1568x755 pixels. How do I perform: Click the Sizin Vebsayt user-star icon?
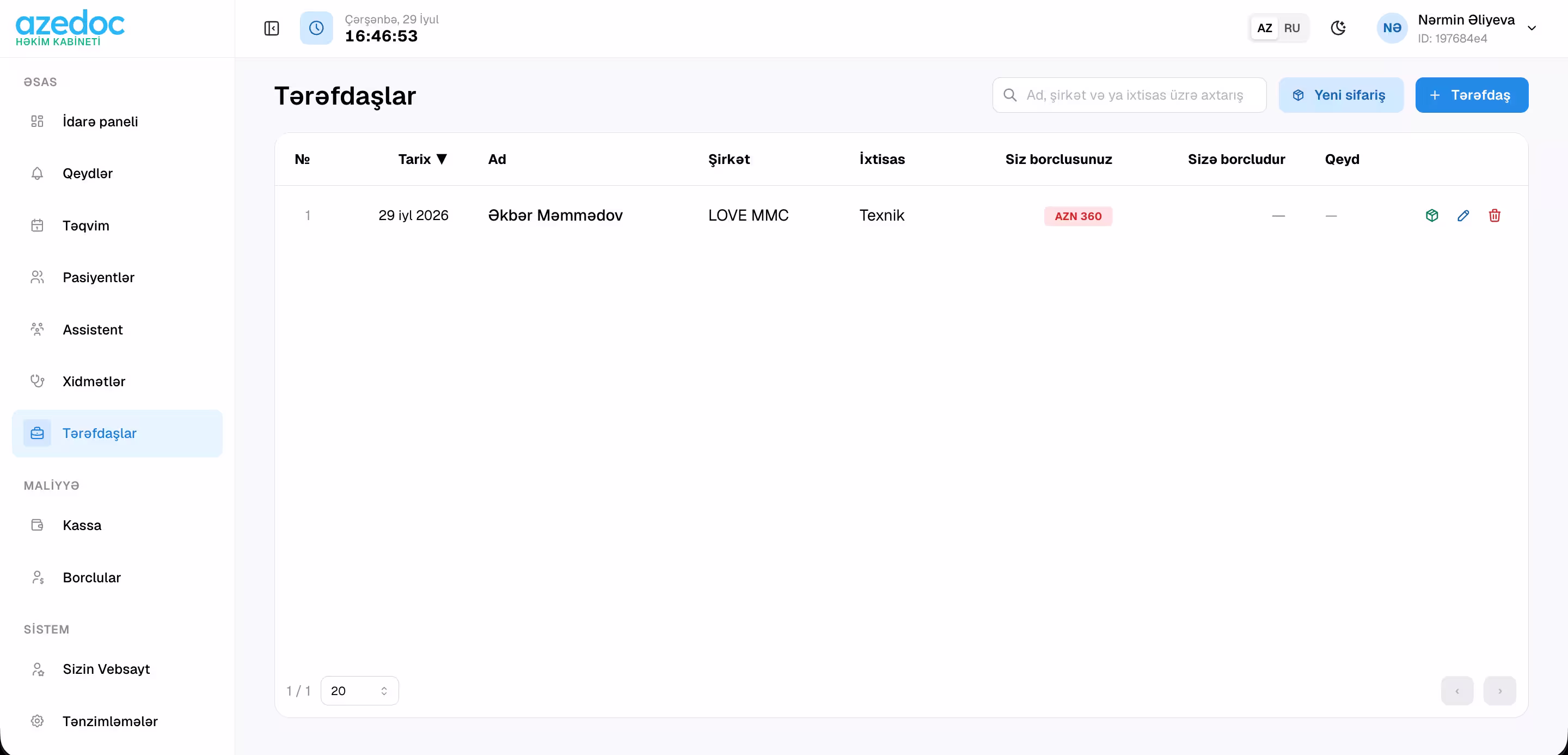[37, 669]
